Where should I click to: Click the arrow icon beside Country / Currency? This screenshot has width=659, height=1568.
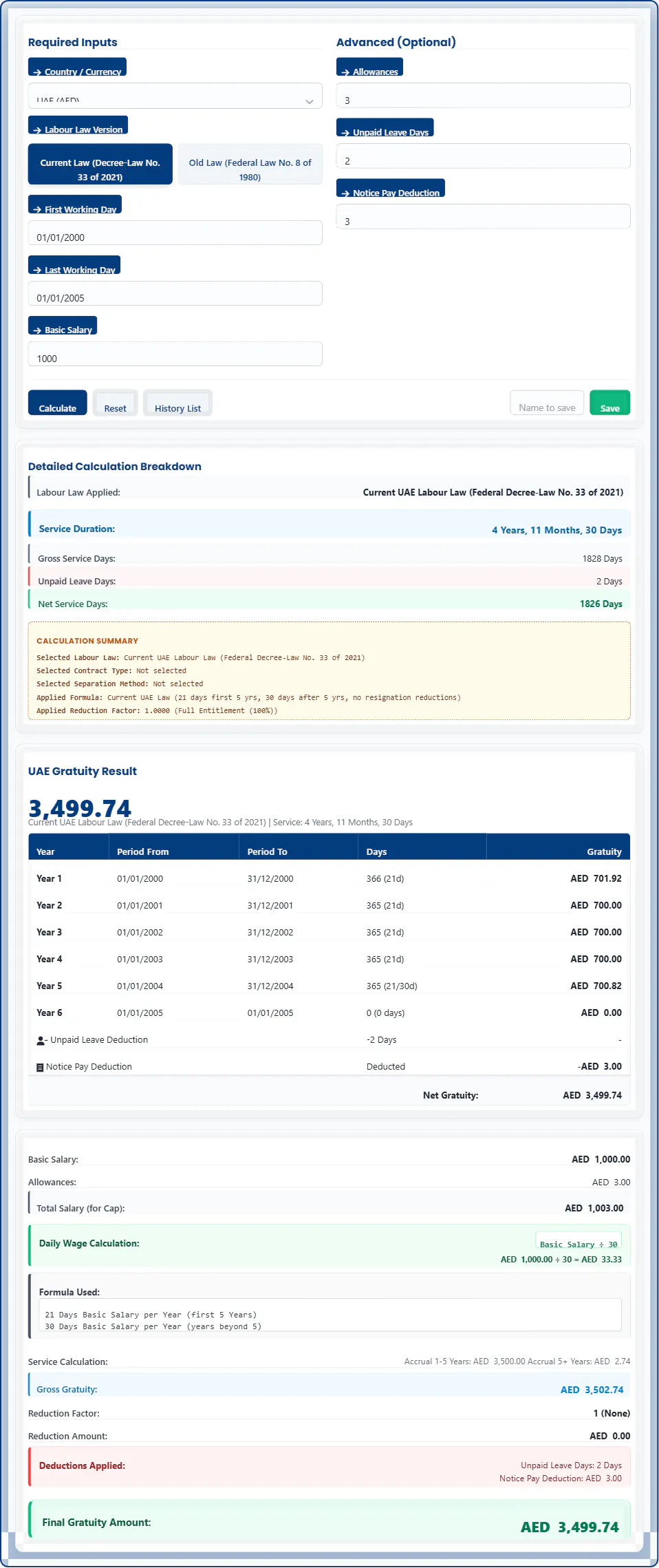(x=37, y=72)
